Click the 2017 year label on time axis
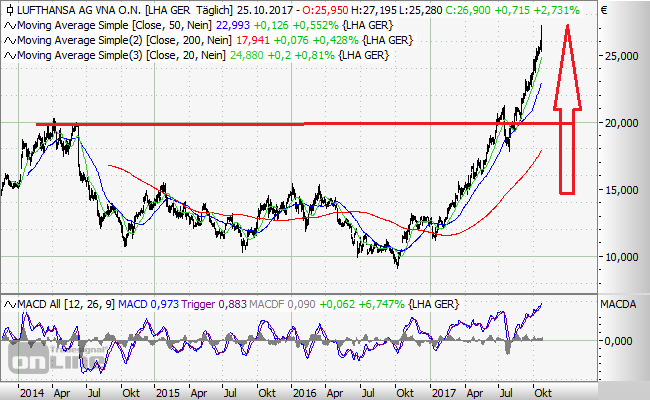 444,393
